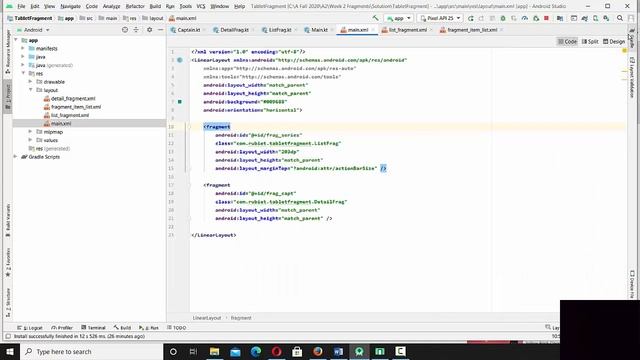Collapse the app module node
Viewport: 640px width, 360px height.
point(16,40)
